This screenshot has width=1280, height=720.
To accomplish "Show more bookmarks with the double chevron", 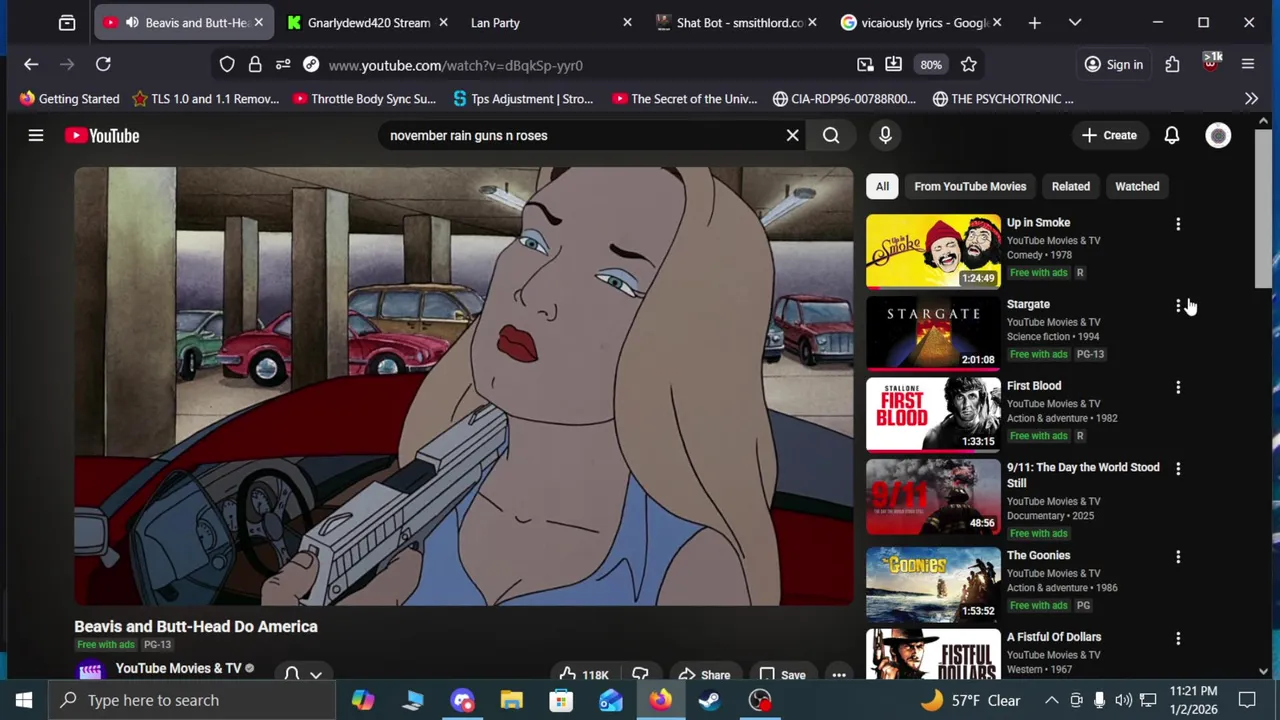I will coord(1251,99).
